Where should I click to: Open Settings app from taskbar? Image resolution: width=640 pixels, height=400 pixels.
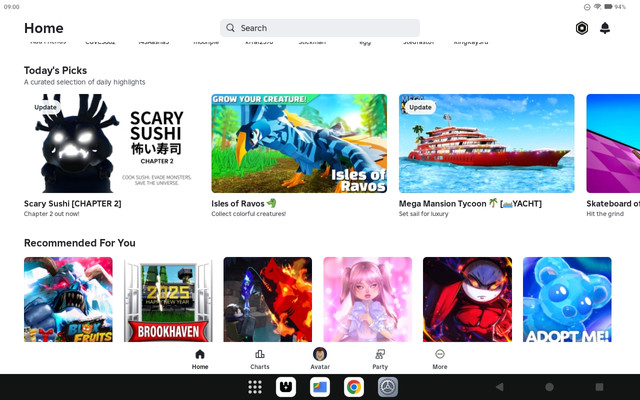coord(387,387)
